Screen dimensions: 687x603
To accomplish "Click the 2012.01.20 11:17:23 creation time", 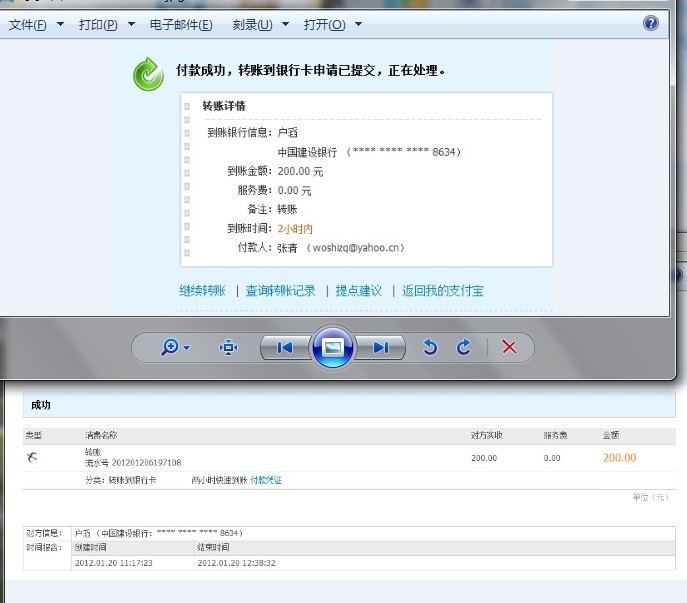I will click(114, 563).
